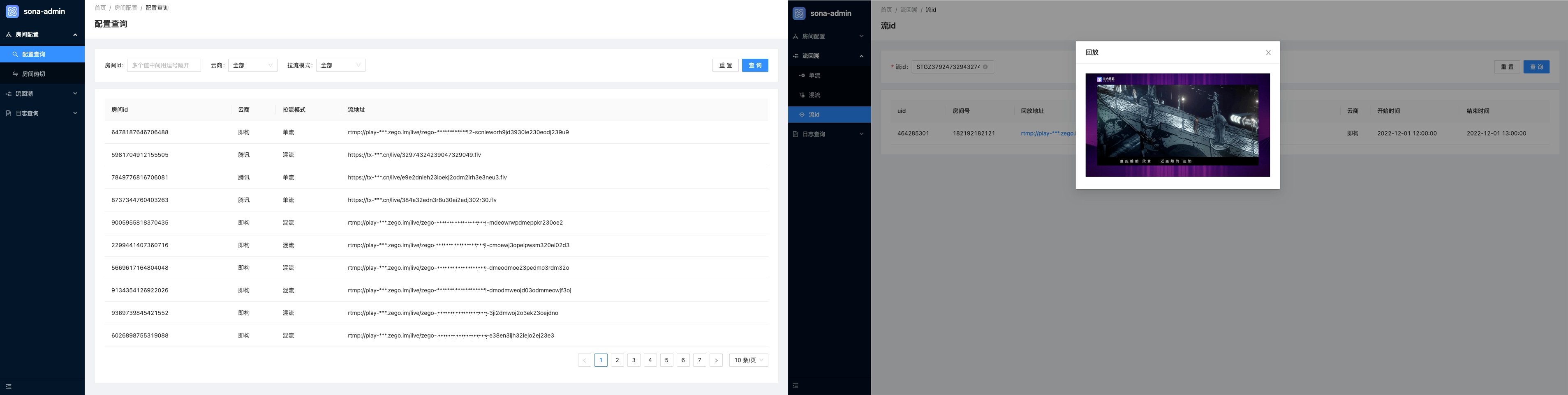Click 房间id 9134354126922026 cell
The height and width of the screenshot is (395, 1568).
tap(140, 290)
